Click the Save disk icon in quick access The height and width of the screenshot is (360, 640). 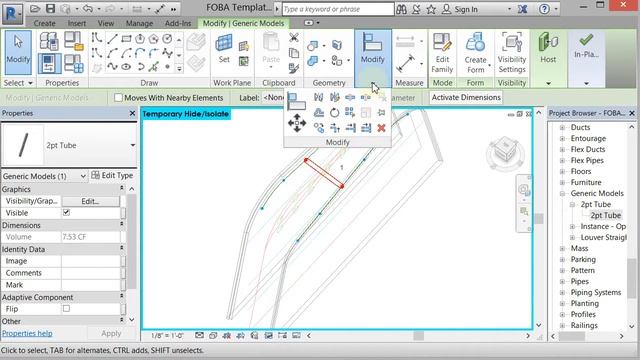pos(50,9)
